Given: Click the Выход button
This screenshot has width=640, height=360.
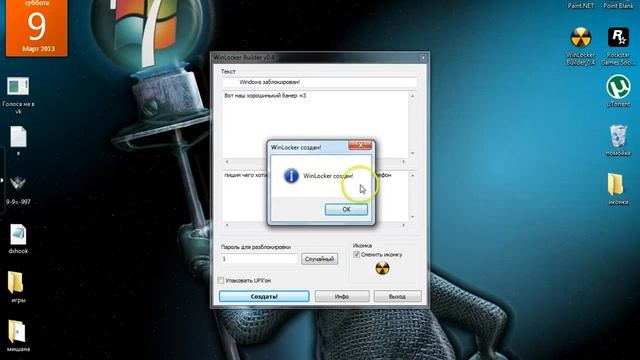Looking at the screenshot, I should tap(398, 296).
